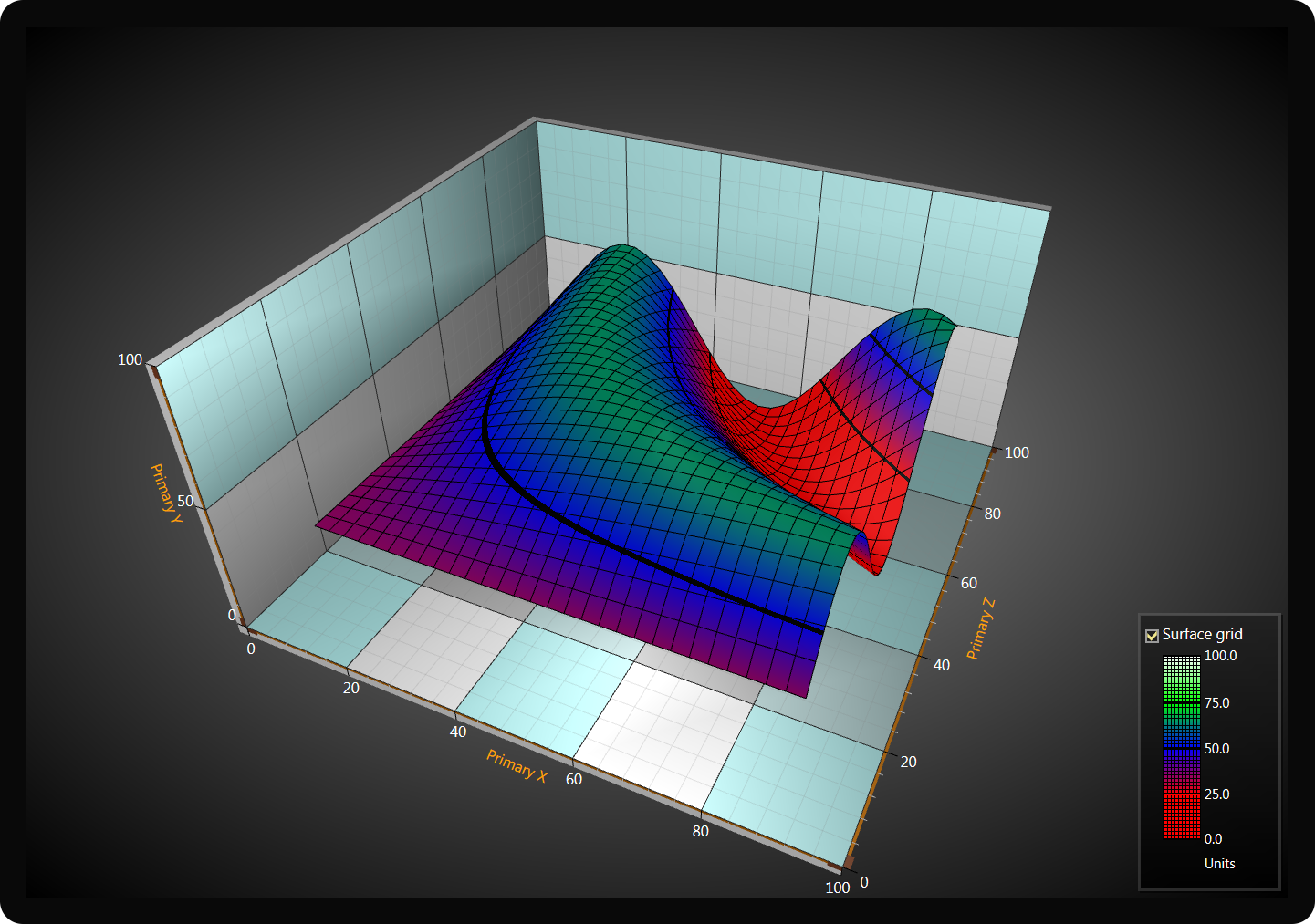Viewport: 1315px width, 924px height.
Task: Toggle the Surface grid checkbox
Action: [1152, 636]
